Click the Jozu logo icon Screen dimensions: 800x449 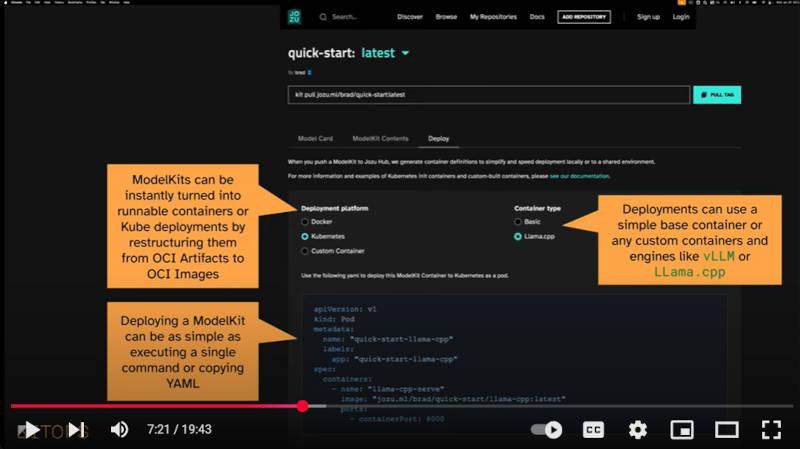tap(294, 17)
